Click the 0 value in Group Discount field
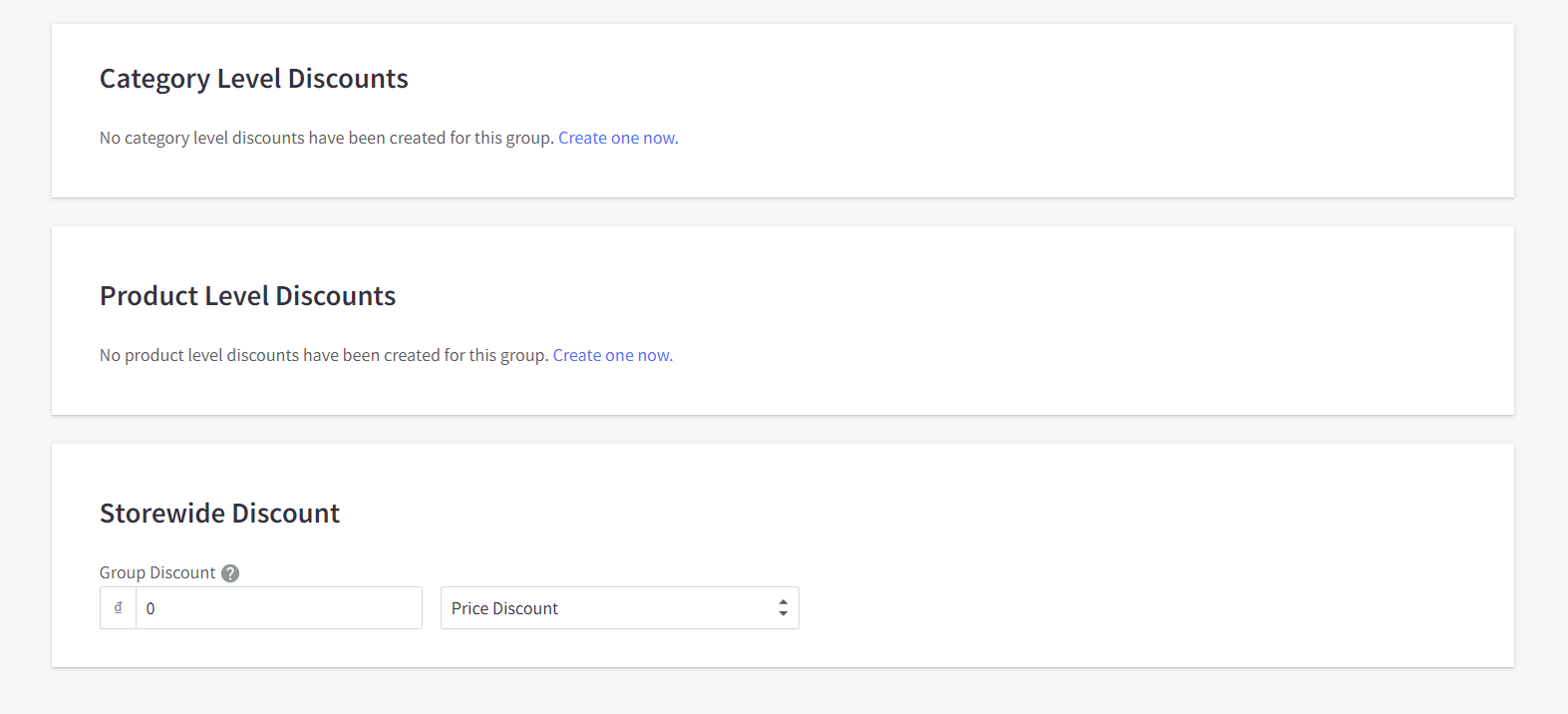This screenshot has width=1568, height=714. [151, 609]
